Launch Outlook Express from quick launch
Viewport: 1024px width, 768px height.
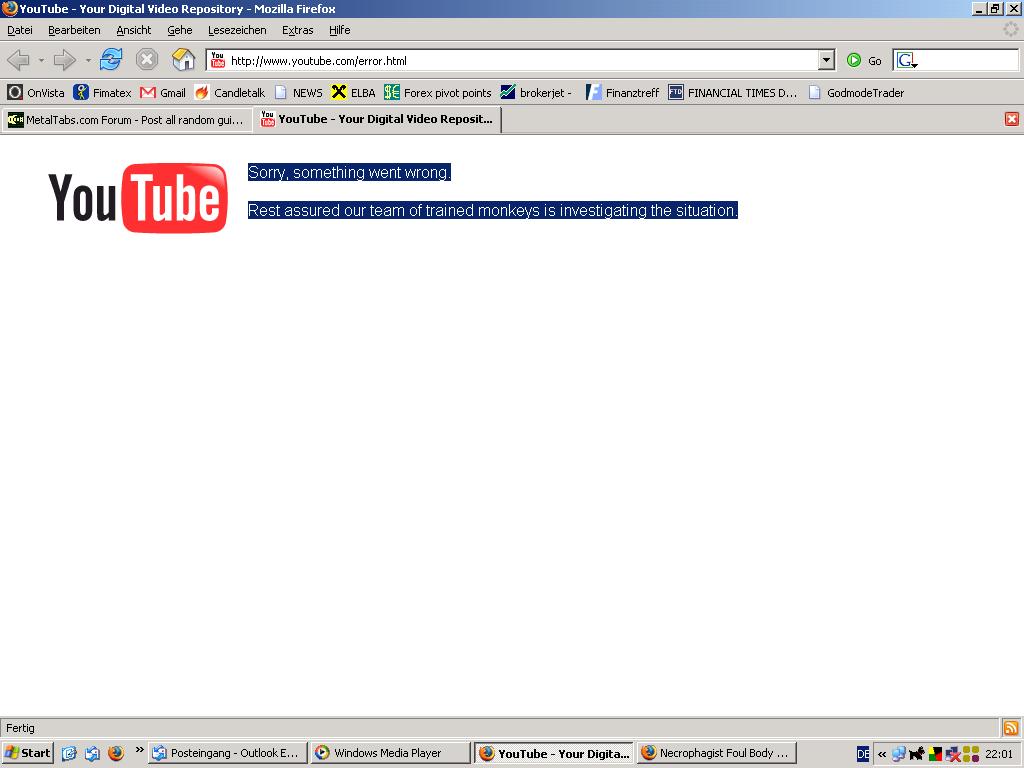[92, 753]
